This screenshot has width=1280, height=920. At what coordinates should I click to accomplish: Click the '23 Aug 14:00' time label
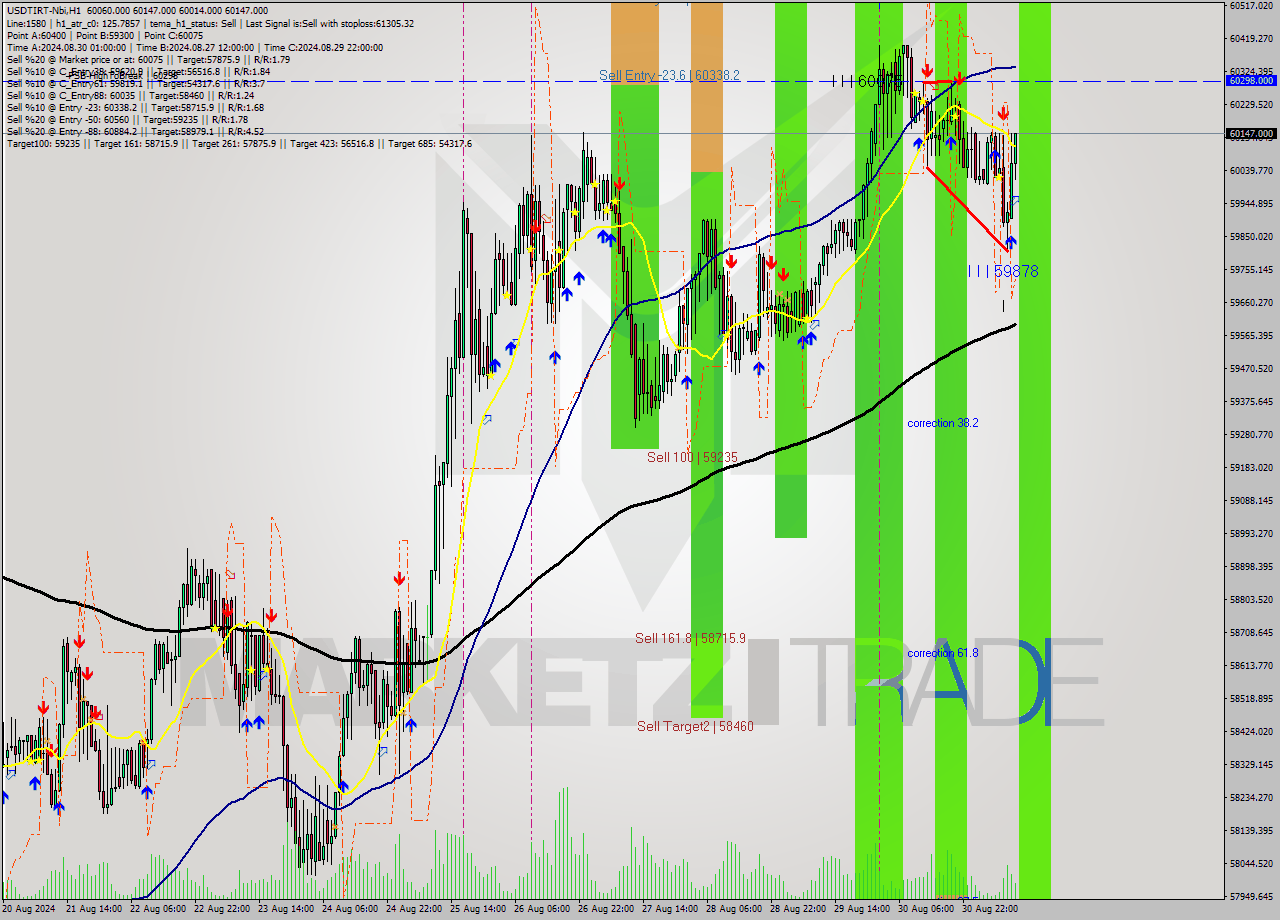287,908
